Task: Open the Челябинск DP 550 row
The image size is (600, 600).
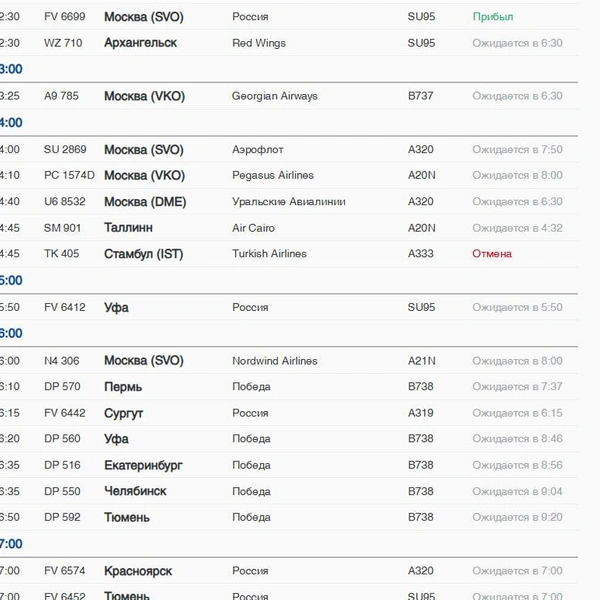Action: 289,491
